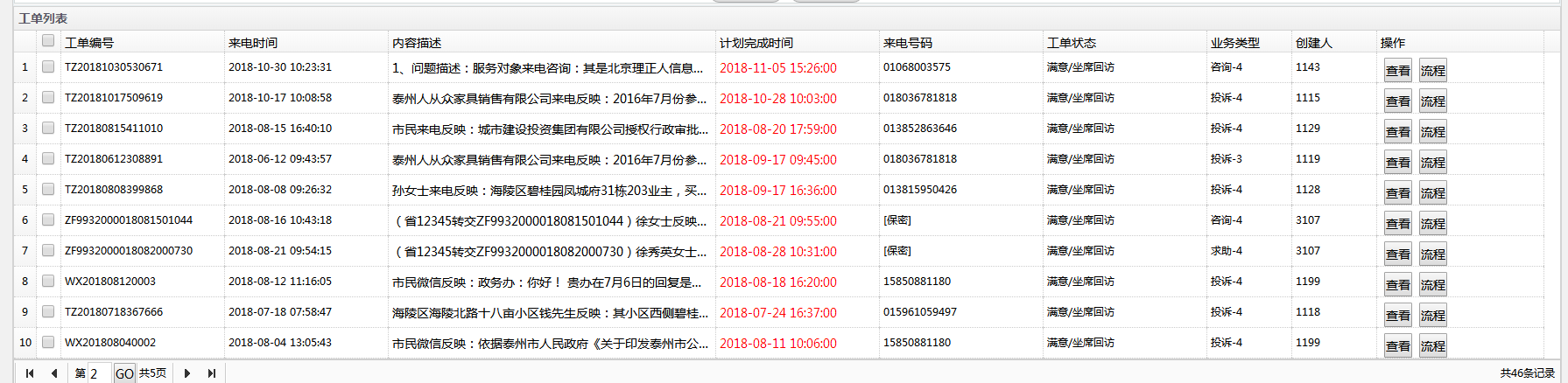Toggle the select-all checkbox in header
The width and height of the screenshot is (1568, 383).
pyautogui.click(x=48, y=40)
